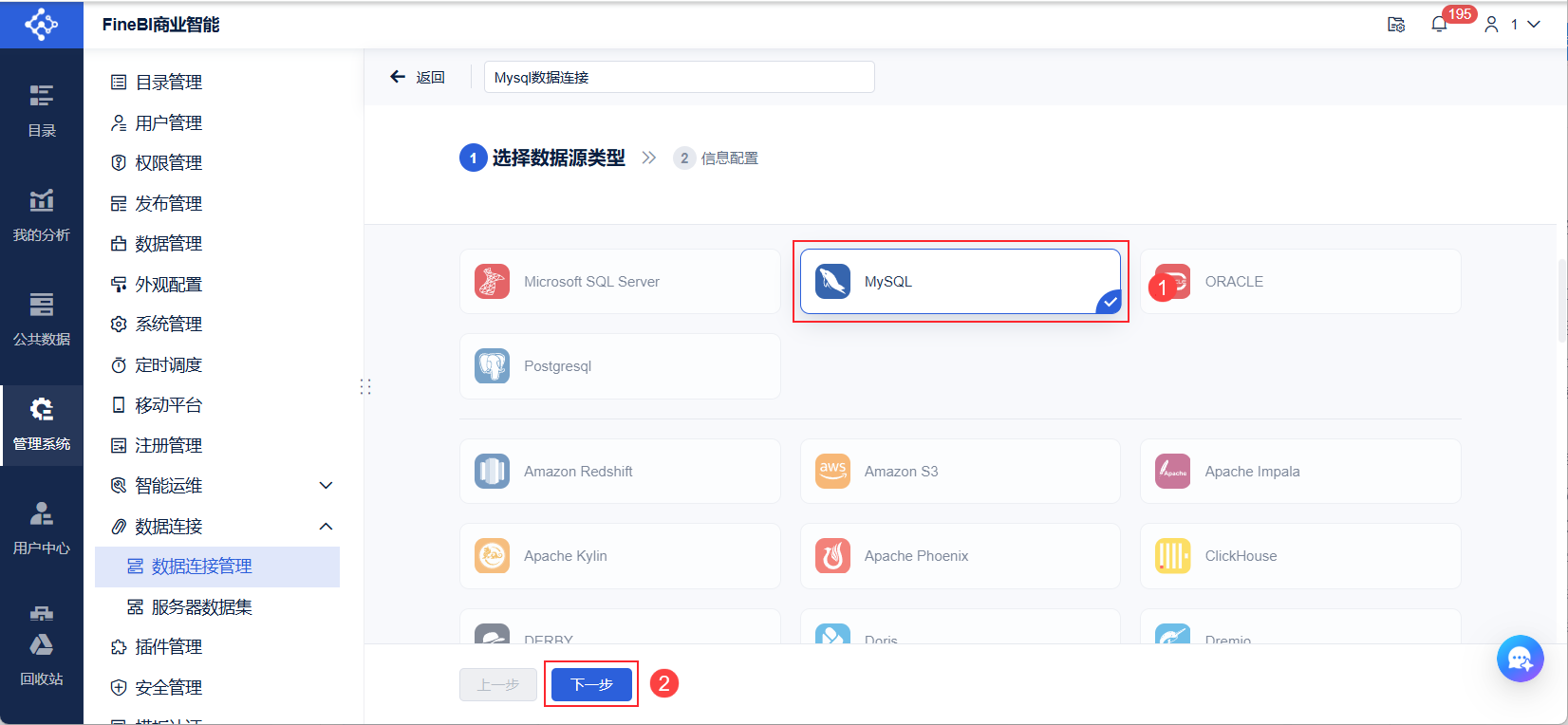Click the connection name input field
Screen dimensions: 1568x725
pyautogui.click(x=680, y=77)
